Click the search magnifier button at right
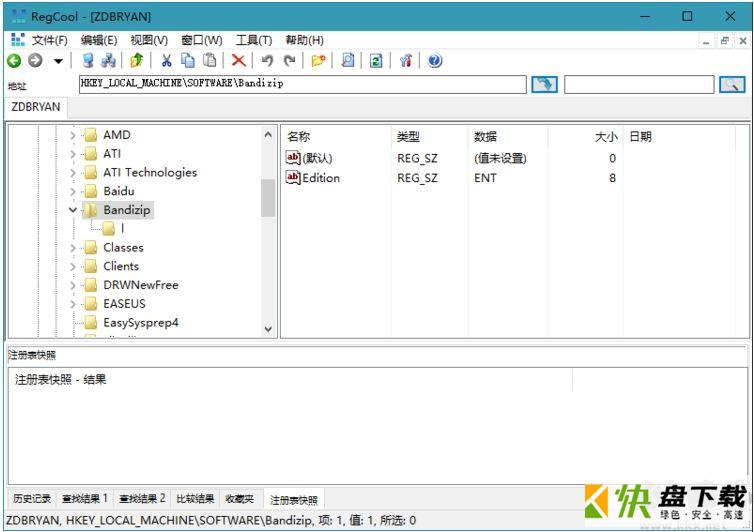Image resolution: width=754 pixels, height=532 pixels. point(732,85)
